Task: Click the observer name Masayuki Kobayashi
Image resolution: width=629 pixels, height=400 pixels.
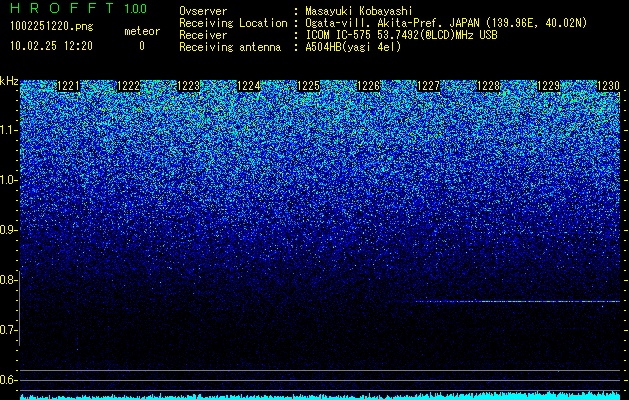Action: tap(359, 11)
